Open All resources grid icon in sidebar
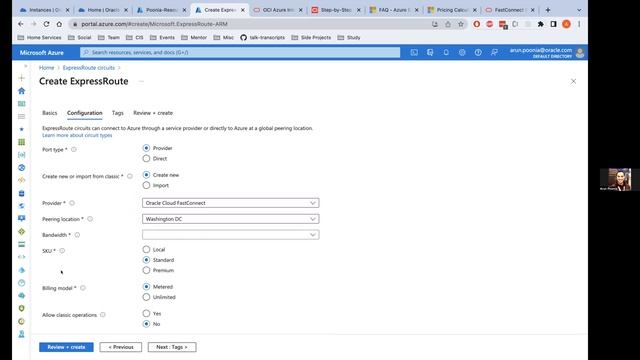 pos(22,142)
